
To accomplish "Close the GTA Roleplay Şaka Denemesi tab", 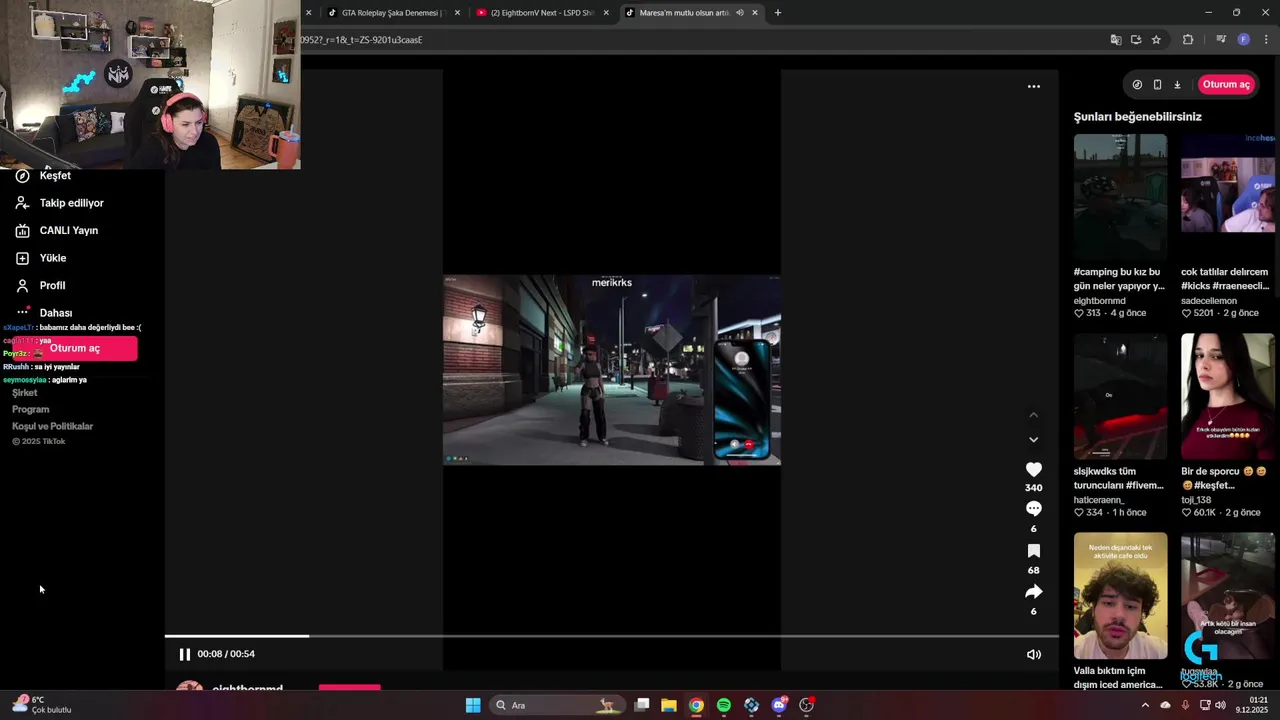I will (457, 13).
